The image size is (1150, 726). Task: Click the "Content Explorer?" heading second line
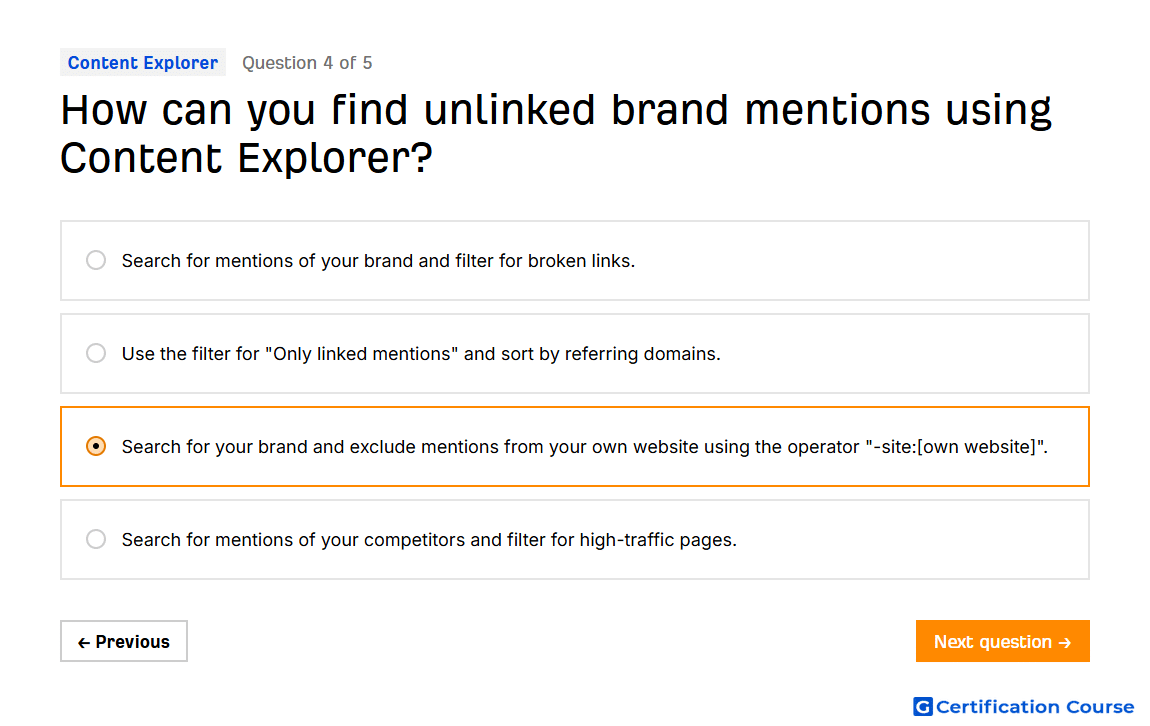coord(246,158)
